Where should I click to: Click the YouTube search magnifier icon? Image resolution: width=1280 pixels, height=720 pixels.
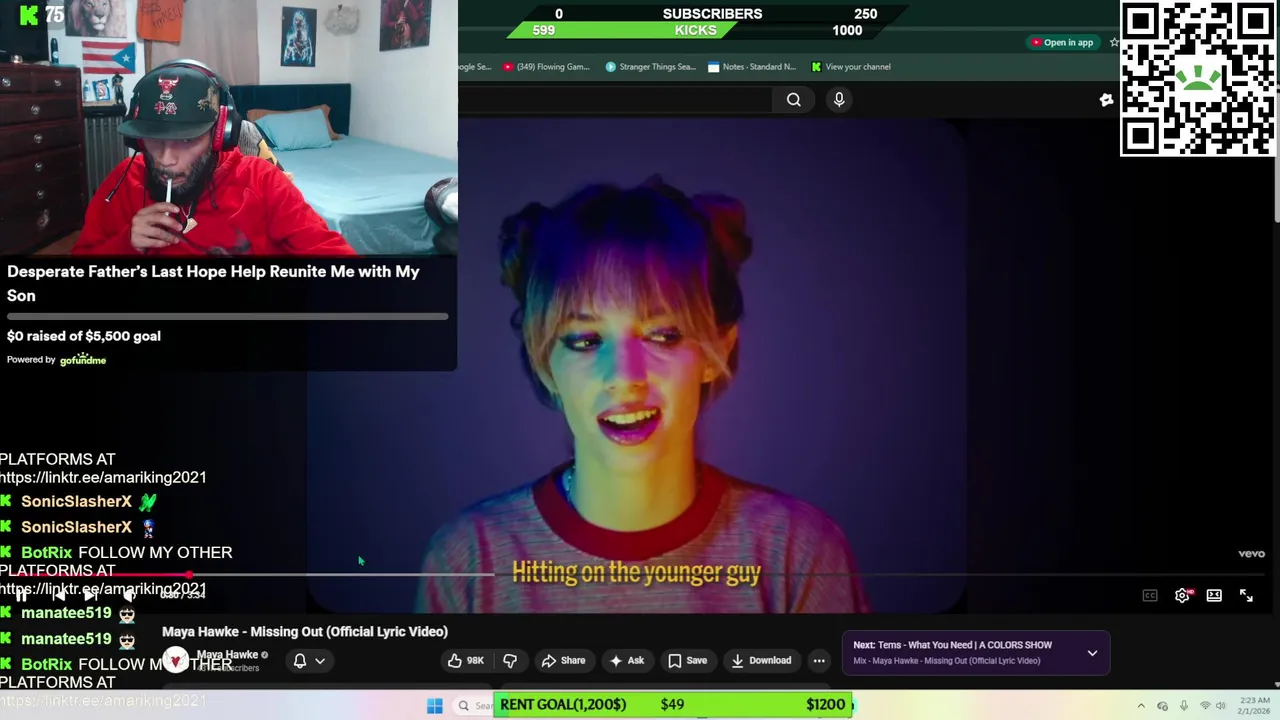(x=793, y=99)
